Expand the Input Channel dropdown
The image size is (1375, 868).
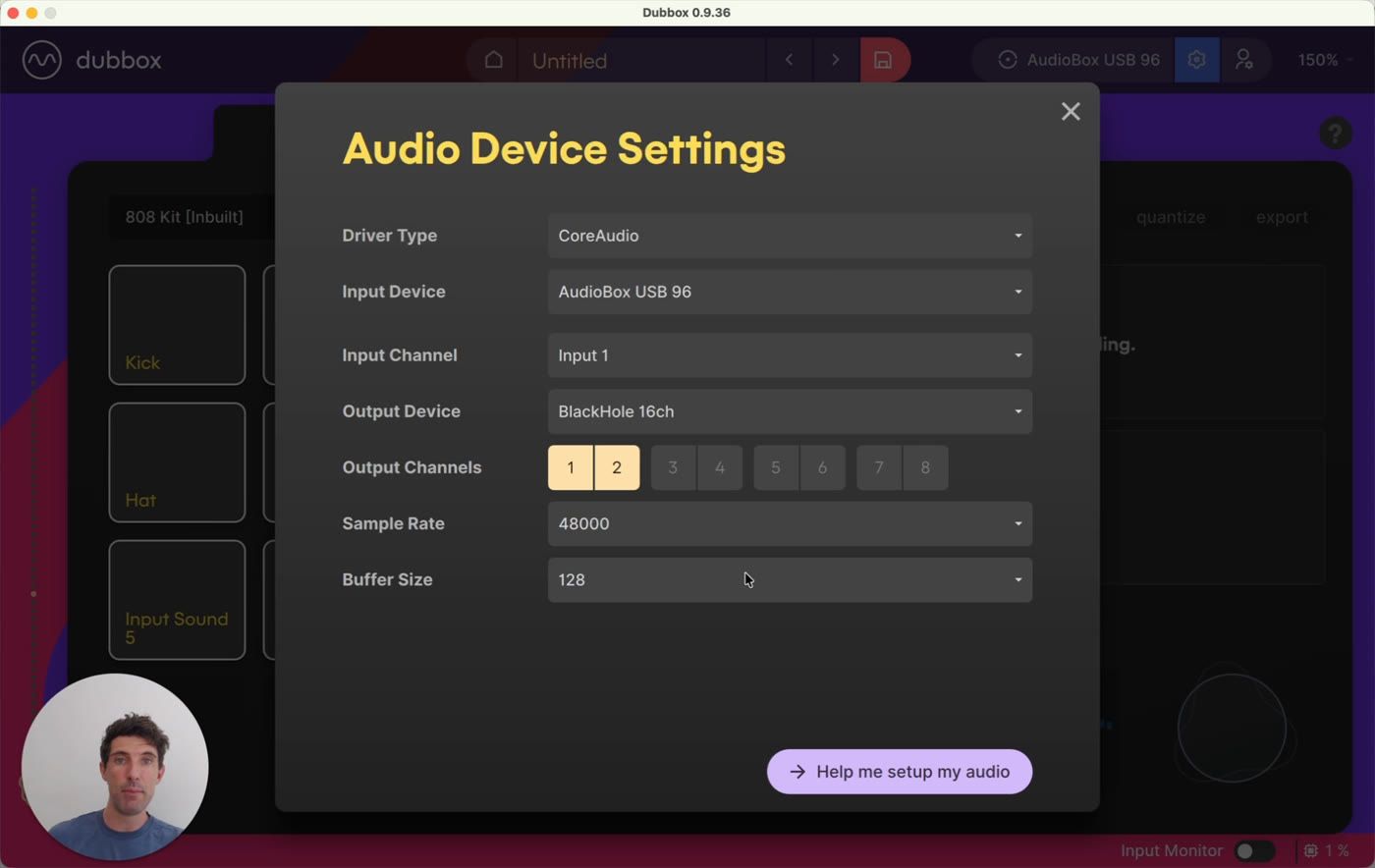tap(790, 355)
